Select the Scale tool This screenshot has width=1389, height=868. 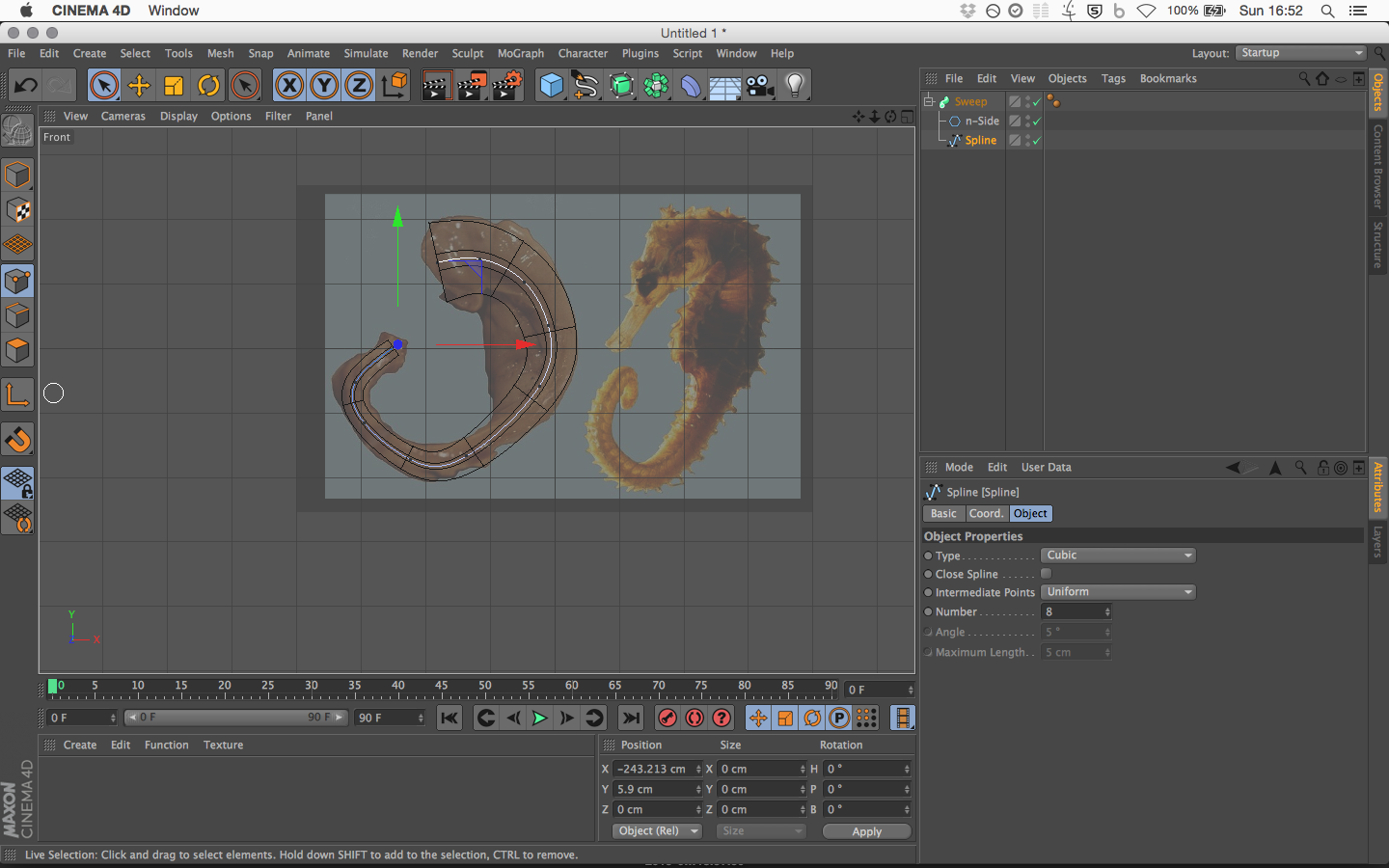pyautogui.click(x=174, y=86)
